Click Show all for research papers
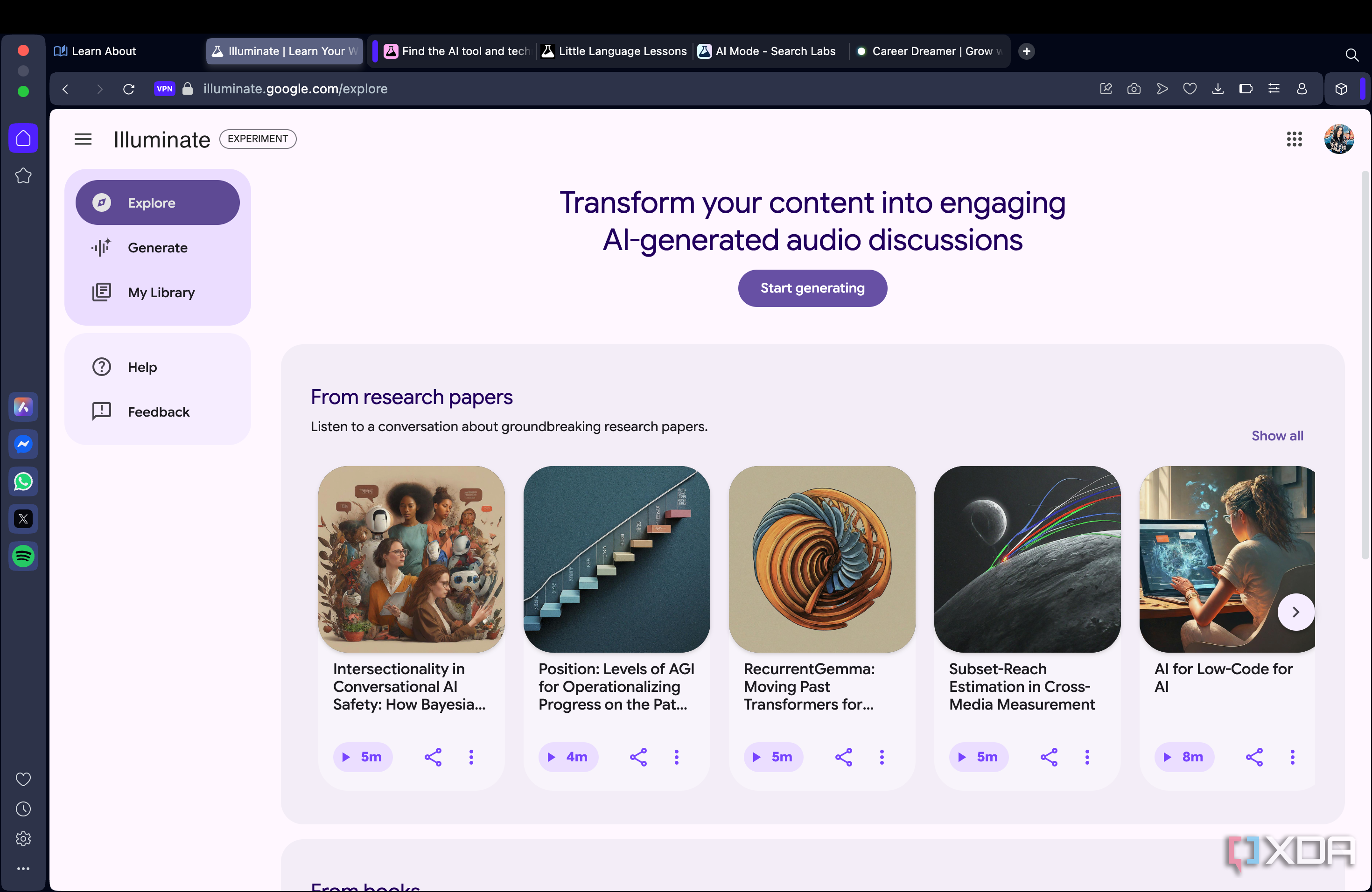This screenshot has width=1372, height=892. [1277, 436]
